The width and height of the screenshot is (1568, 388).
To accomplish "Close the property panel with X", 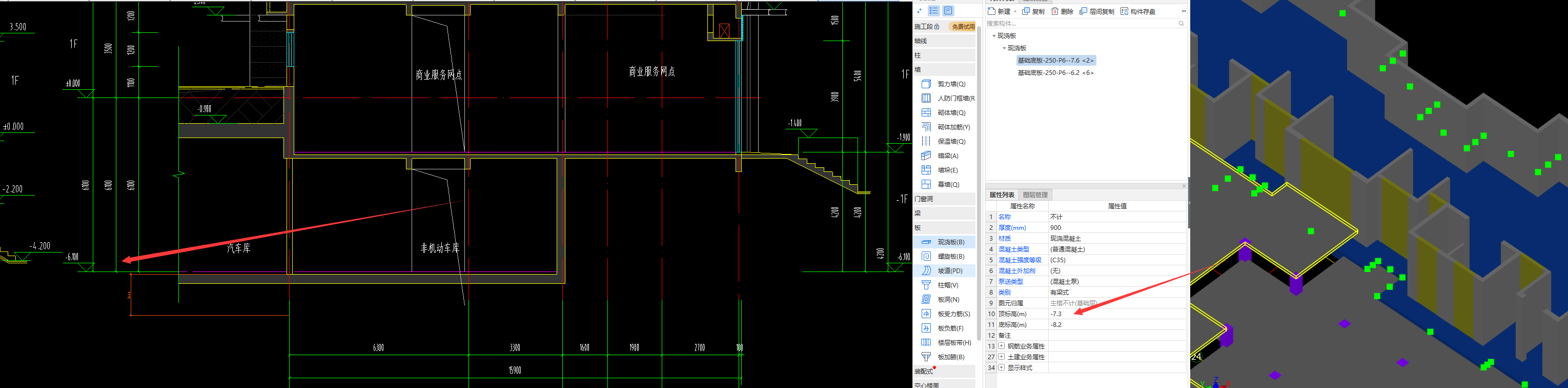I will [1184, 186].
